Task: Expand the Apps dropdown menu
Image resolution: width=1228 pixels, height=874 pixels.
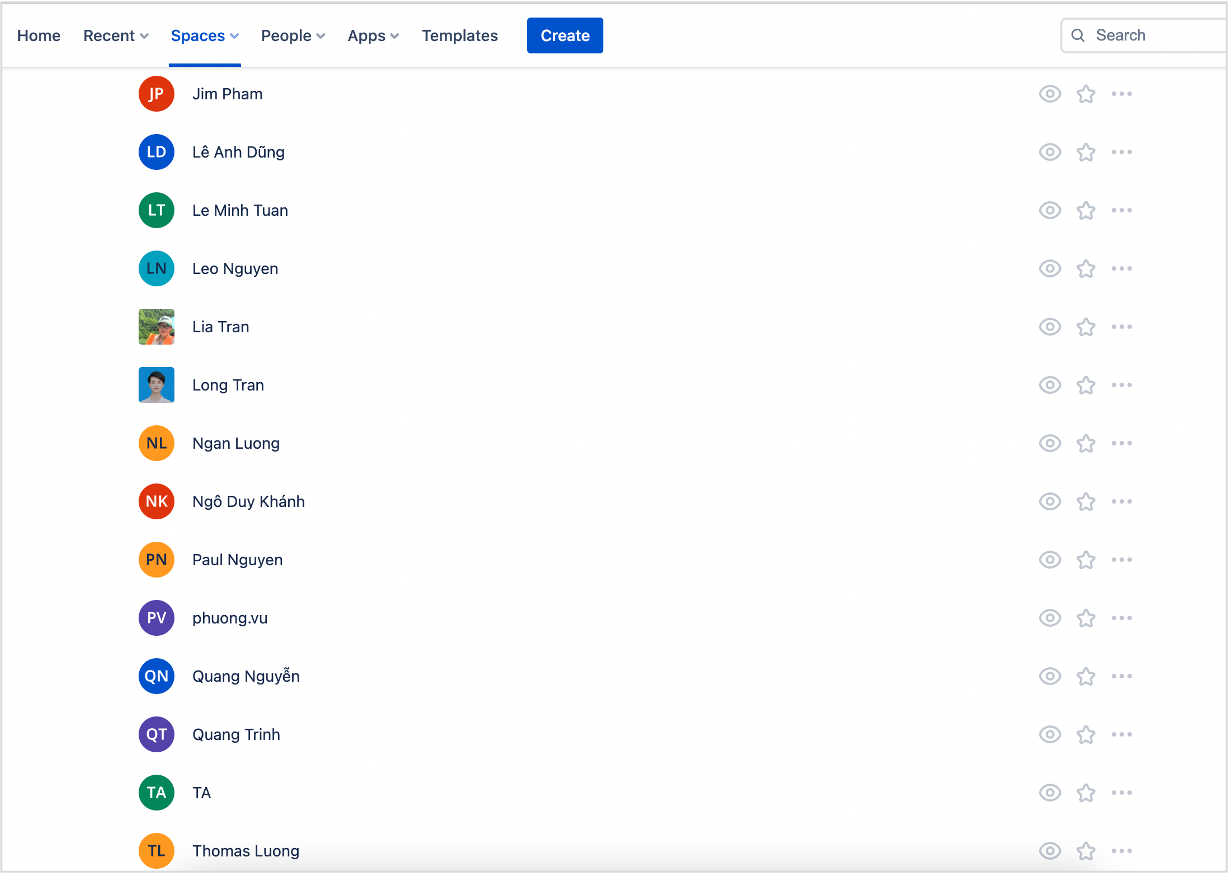Action: pos(373,36)
